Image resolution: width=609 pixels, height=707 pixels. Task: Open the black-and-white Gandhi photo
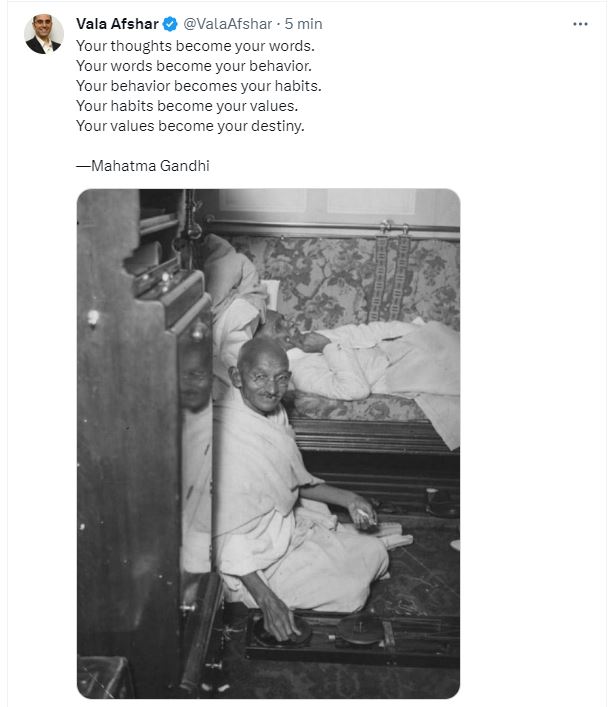[x=269, y=444]
